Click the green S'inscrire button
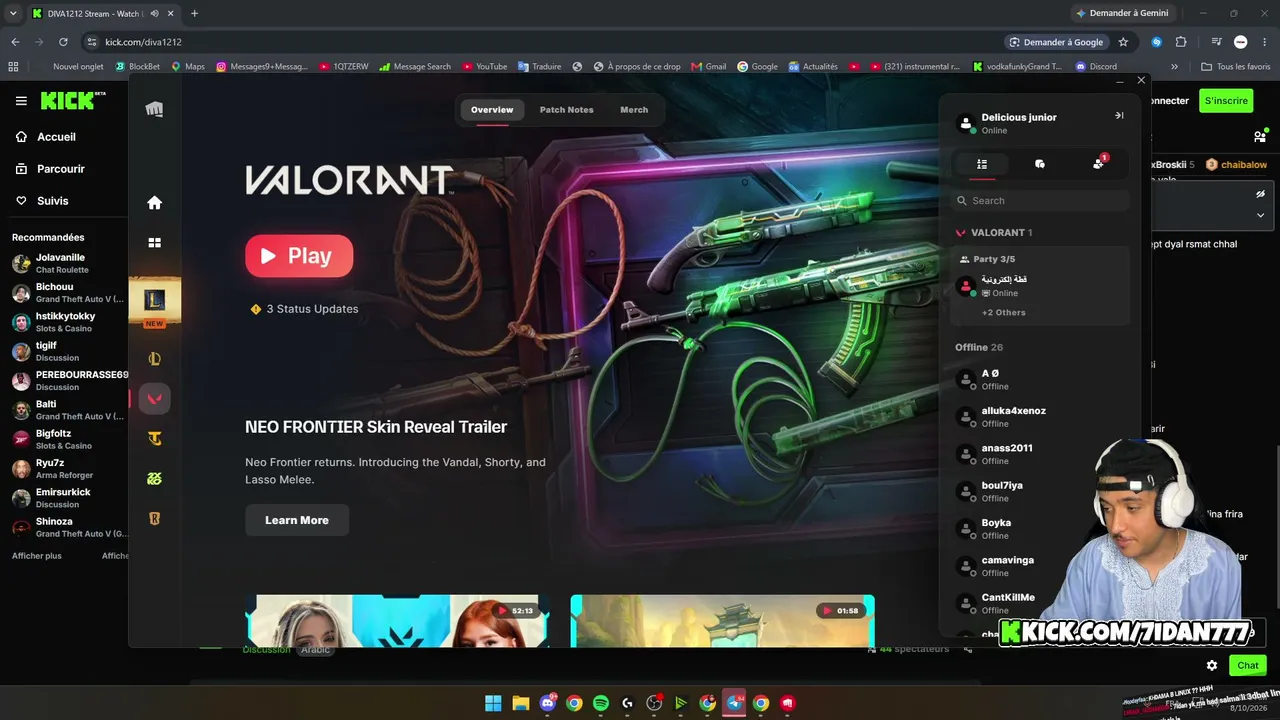This screenshot has width=1280, height=720. [1226, 101]
